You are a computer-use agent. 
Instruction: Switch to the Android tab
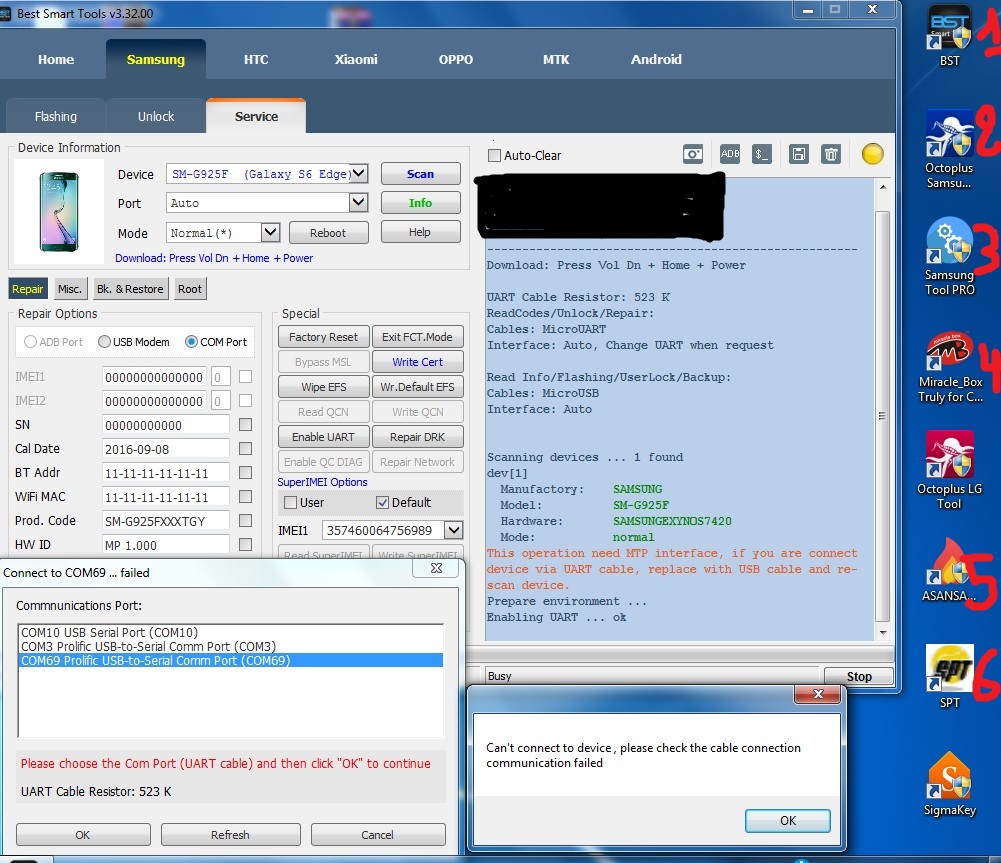coord(656,59)
